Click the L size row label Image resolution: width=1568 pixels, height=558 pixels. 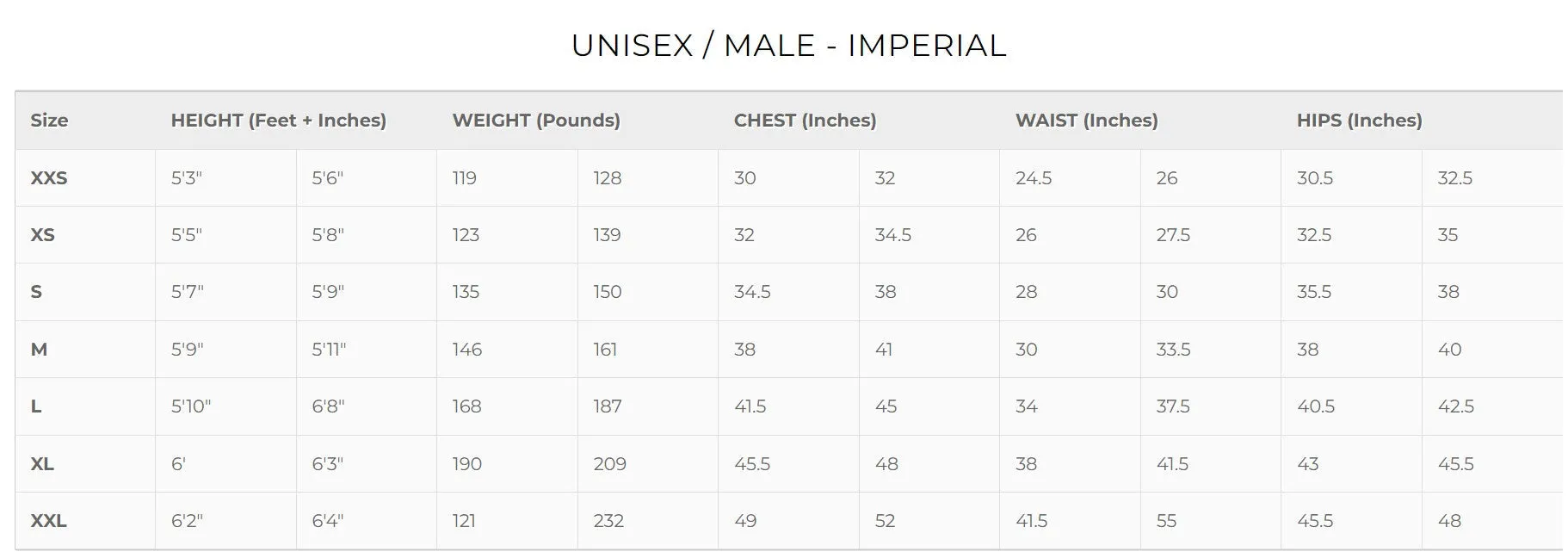tap(36, 406)
